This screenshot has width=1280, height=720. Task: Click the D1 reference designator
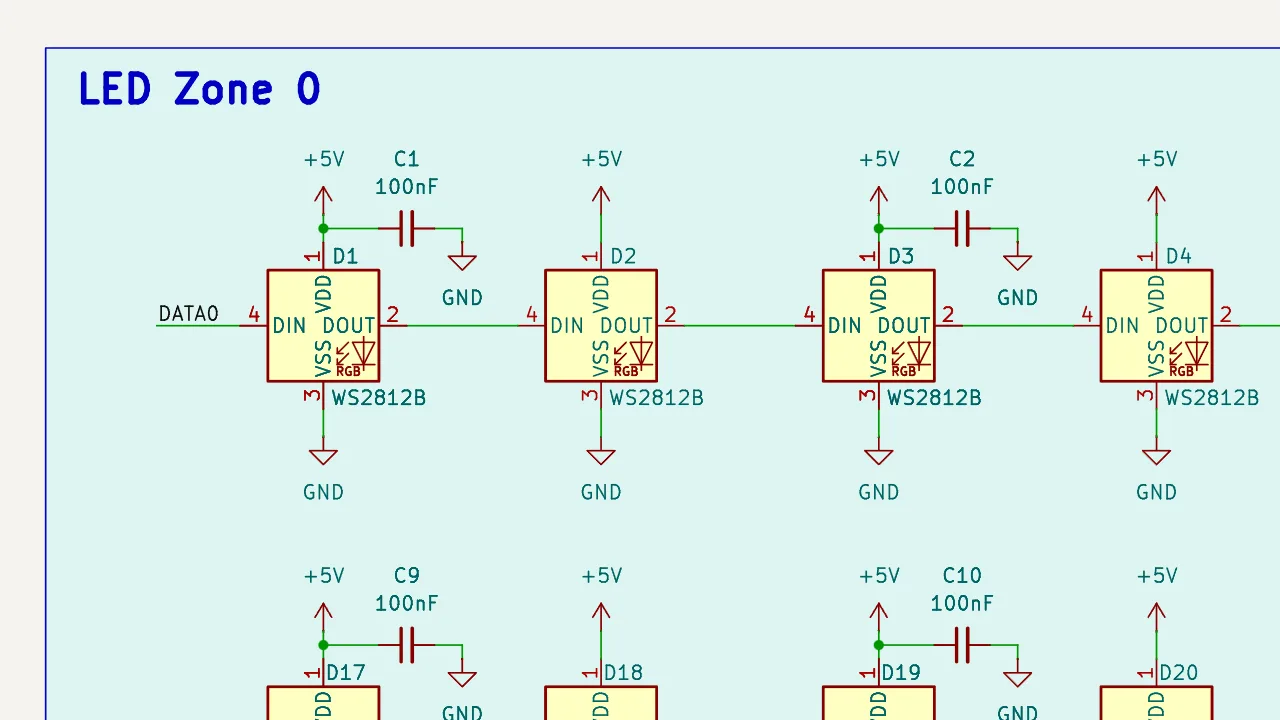pyautogui.click(x=345, y=257)
